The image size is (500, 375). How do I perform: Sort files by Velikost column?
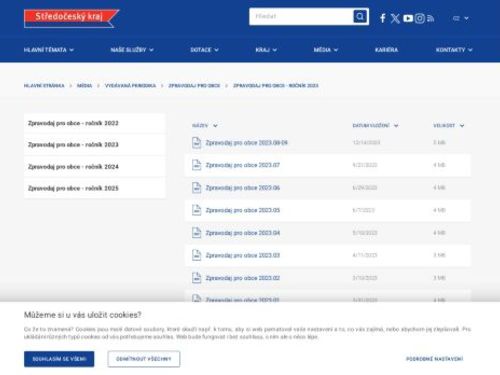point(449,126)
